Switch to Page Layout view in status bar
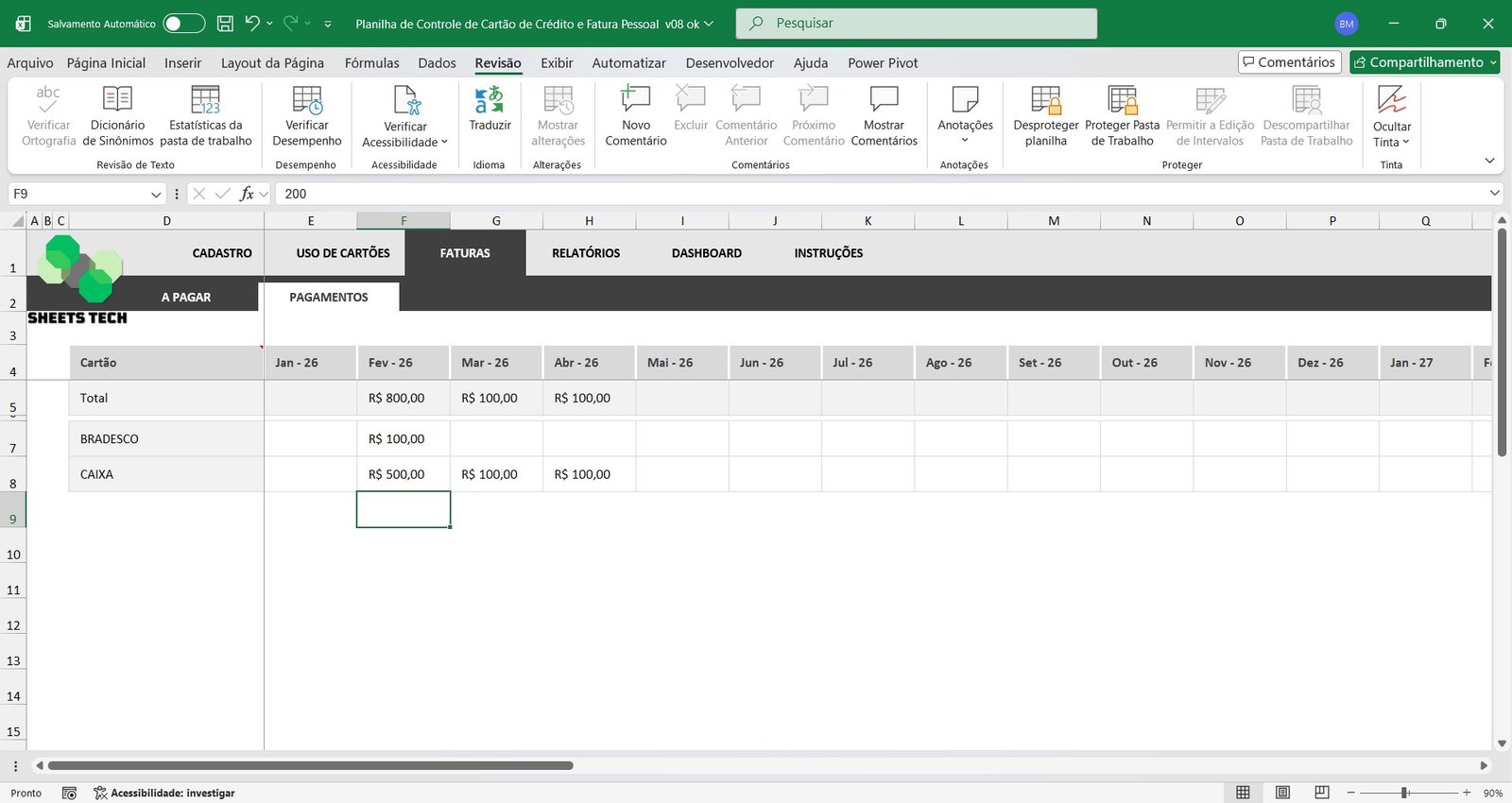 point(1282,793)
